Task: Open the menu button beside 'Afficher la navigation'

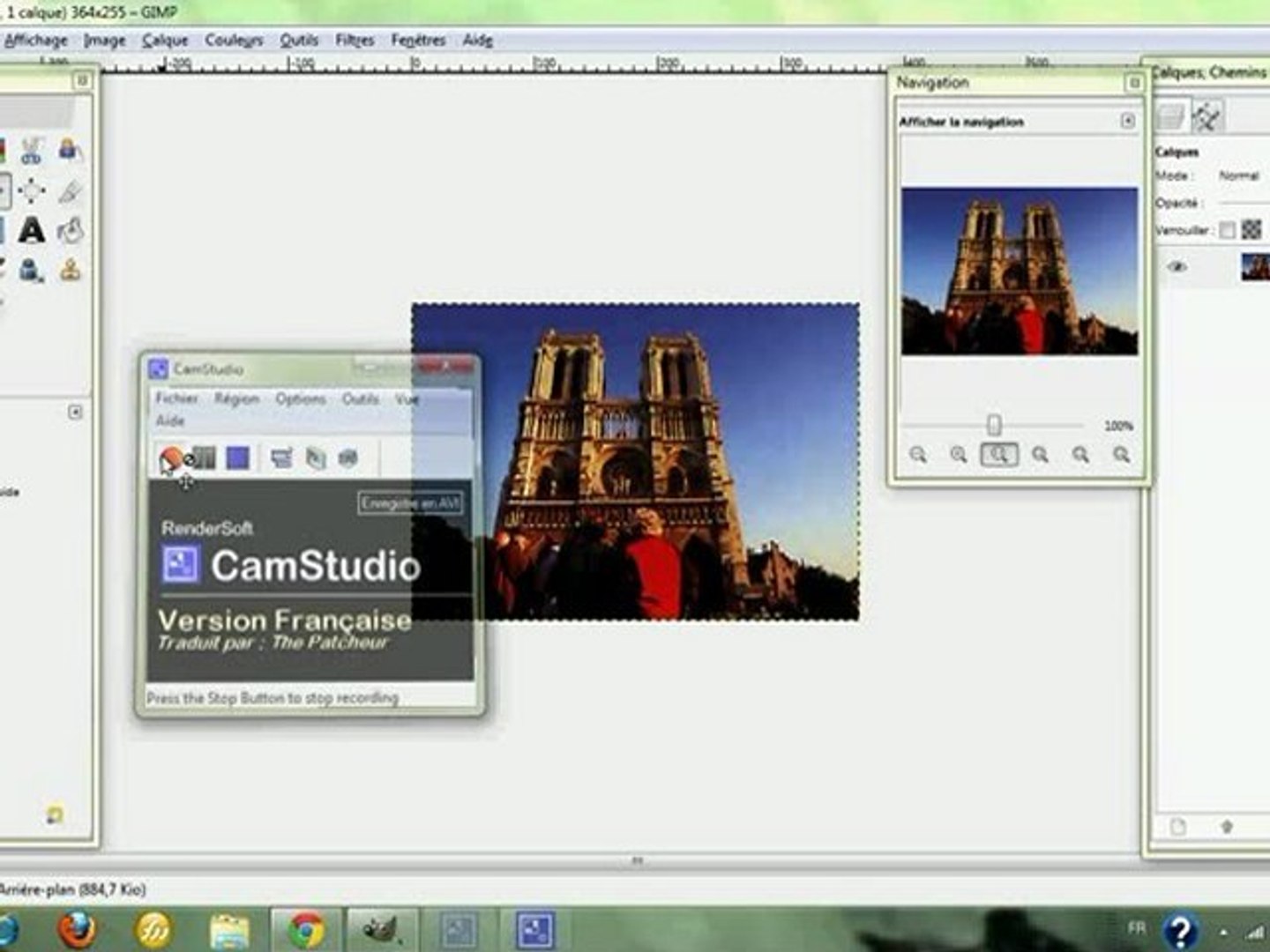Action: [1127, 121]
